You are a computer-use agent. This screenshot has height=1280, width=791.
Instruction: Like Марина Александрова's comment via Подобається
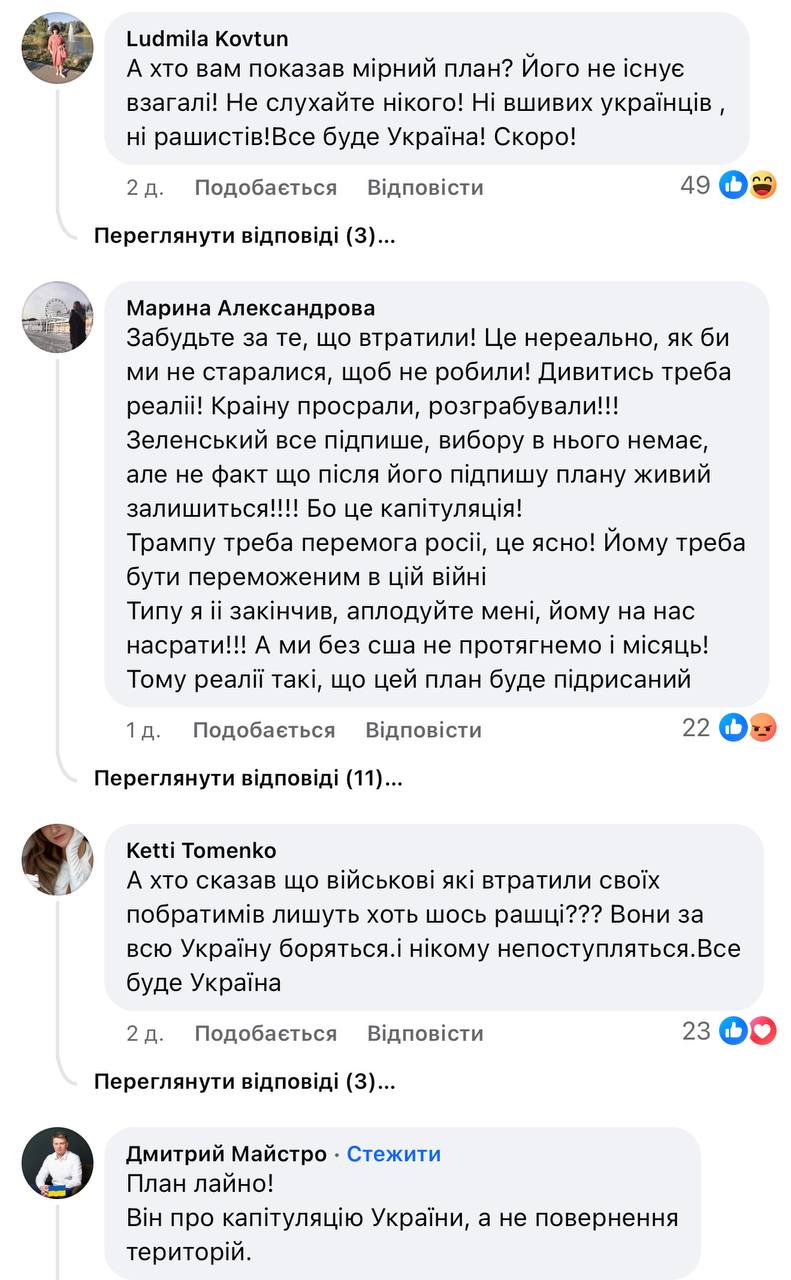click(266, 730)
